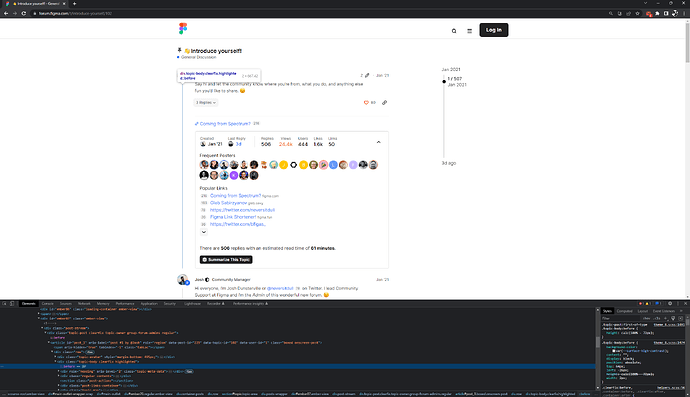
Task: Expand the div class post-stream node
Action: 43,328
